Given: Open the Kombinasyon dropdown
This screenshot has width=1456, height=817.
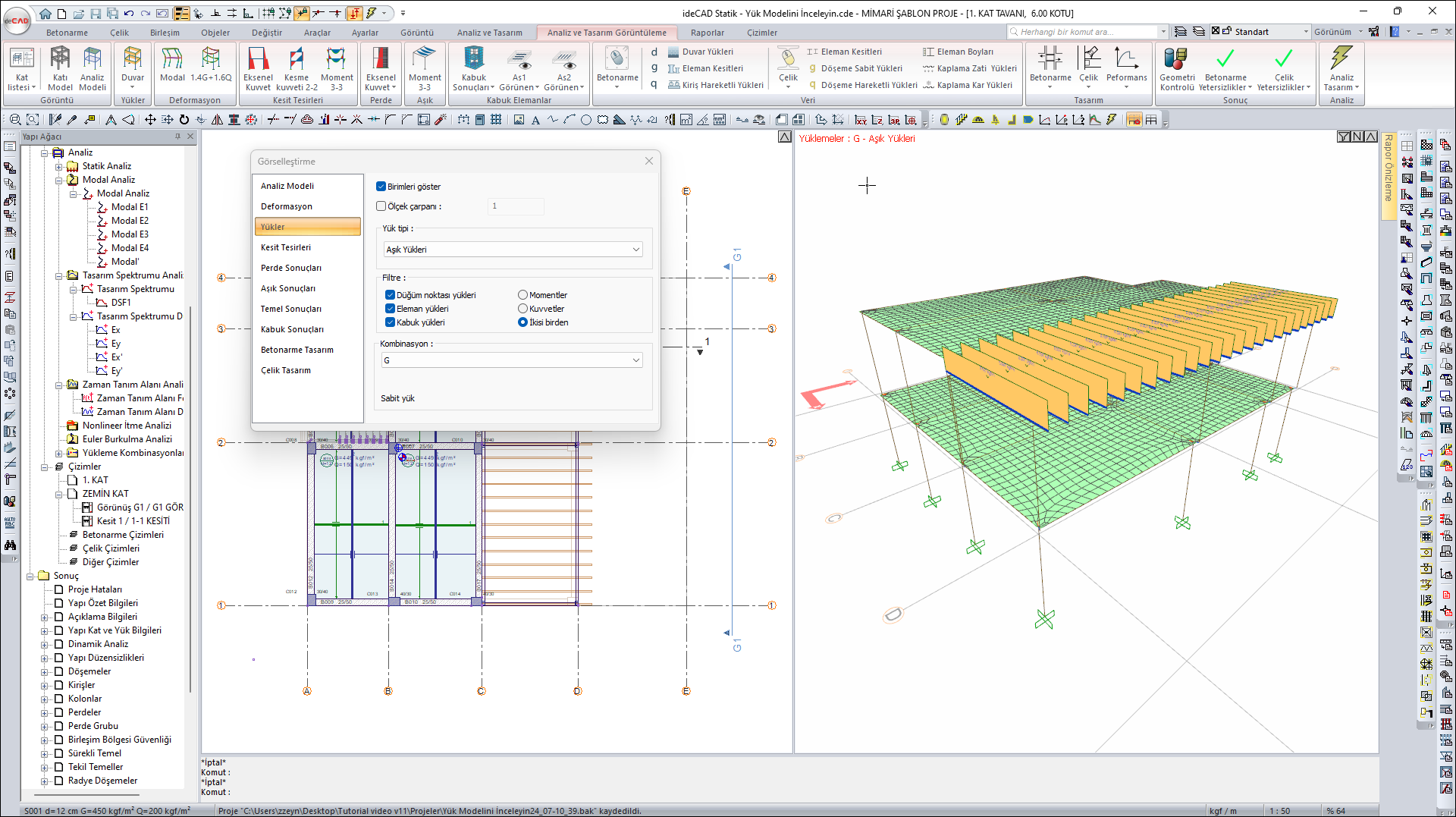Looking at the screenshot, I should pos(513,360).
